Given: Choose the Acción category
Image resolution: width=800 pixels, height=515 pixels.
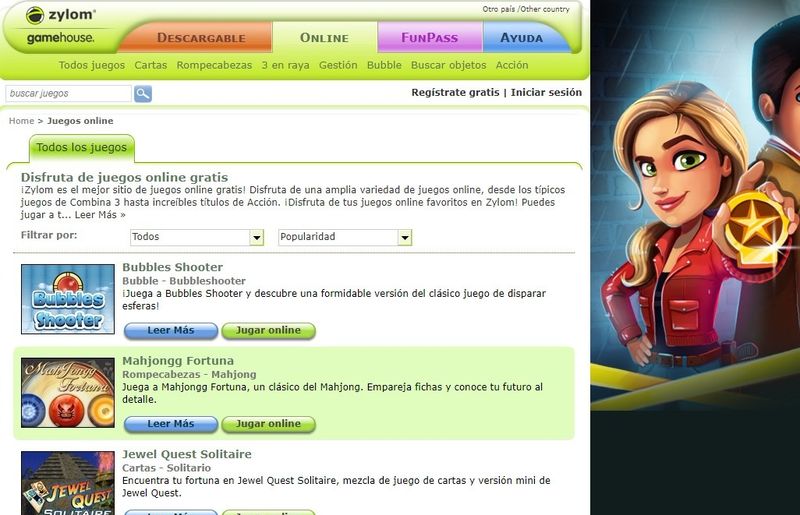Looking at the screenshot, I should click(x=512, y=65).
